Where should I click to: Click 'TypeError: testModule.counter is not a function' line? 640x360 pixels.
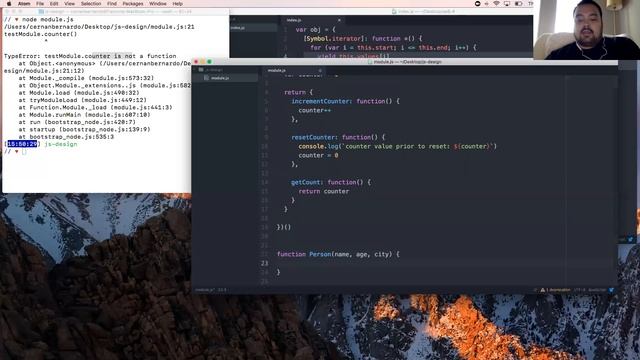90,56
